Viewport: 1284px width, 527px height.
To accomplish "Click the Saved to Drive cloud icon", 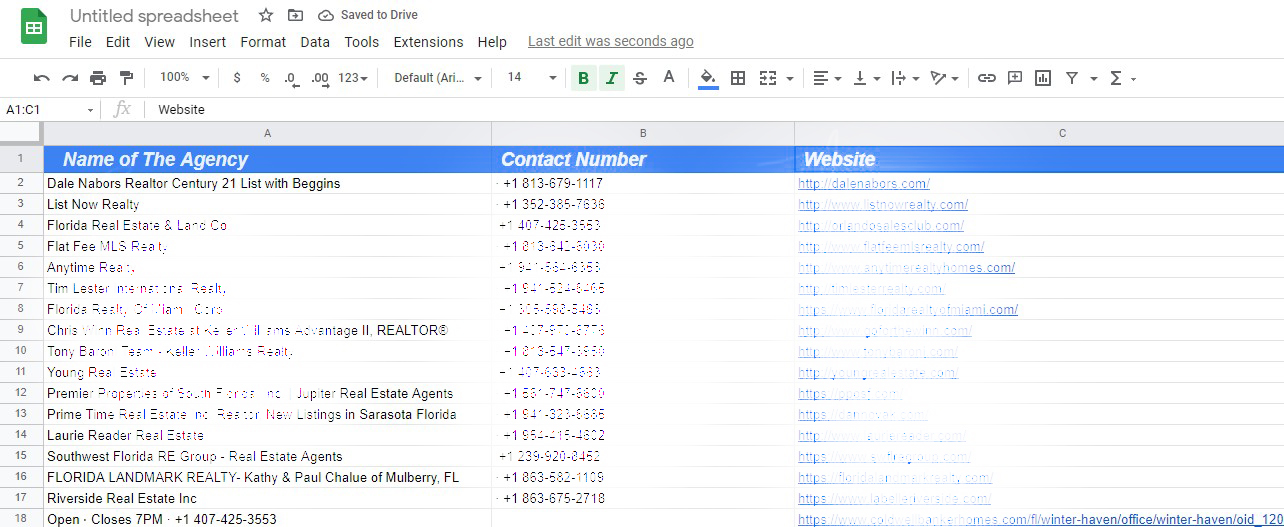I will tap(326, 15).
